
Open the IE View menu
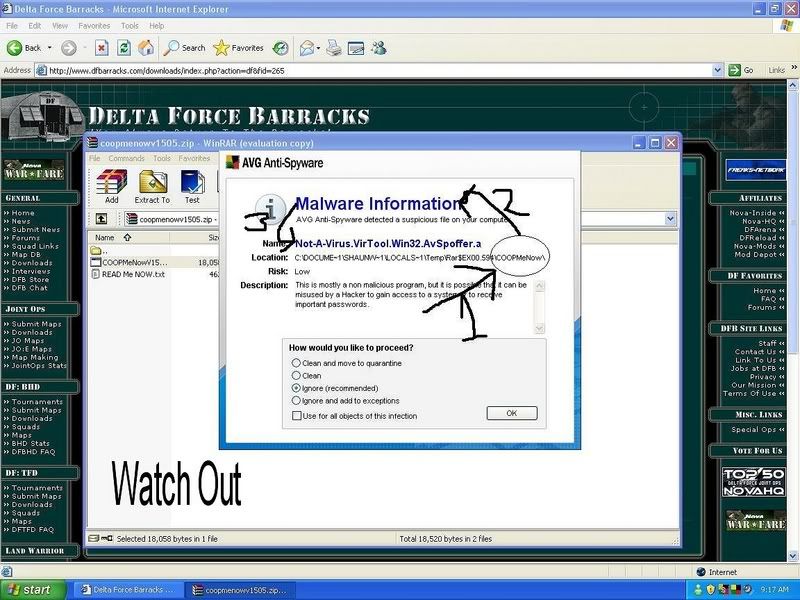(x=60, y=26)
